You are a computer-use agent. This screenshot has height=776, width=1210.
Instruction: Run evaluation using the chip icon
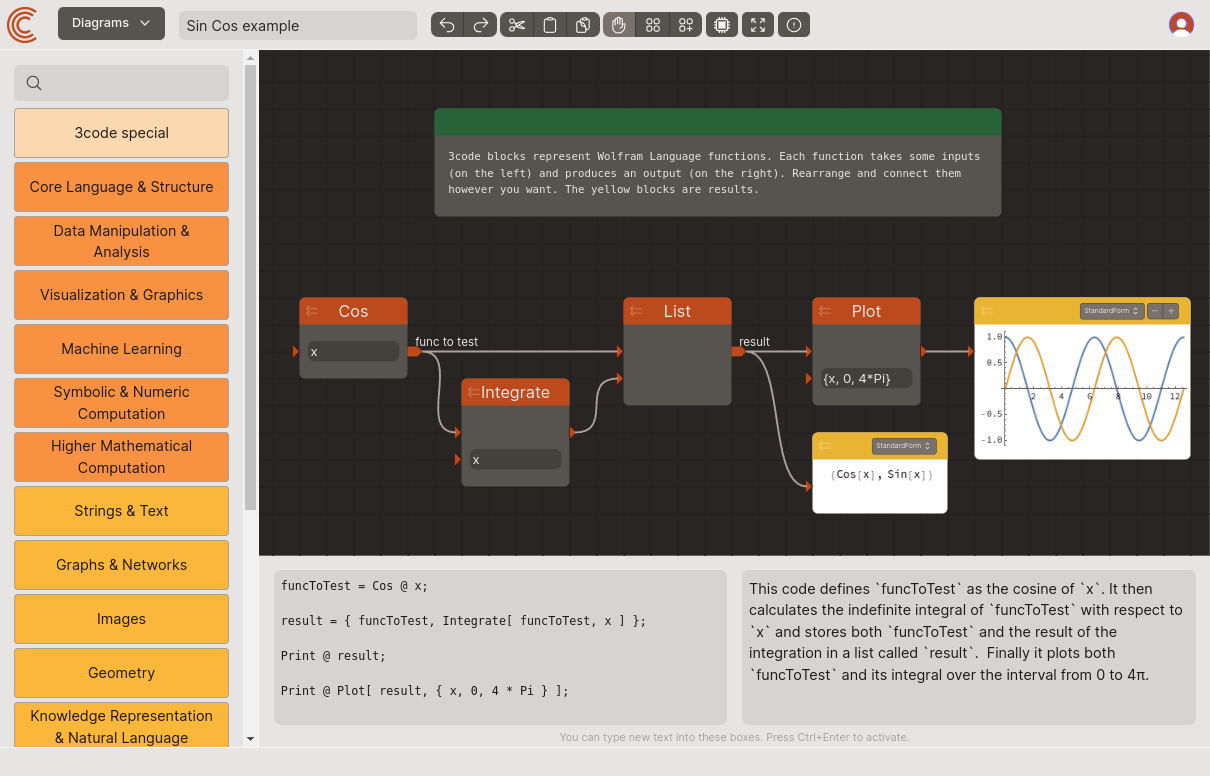(721, 24)
